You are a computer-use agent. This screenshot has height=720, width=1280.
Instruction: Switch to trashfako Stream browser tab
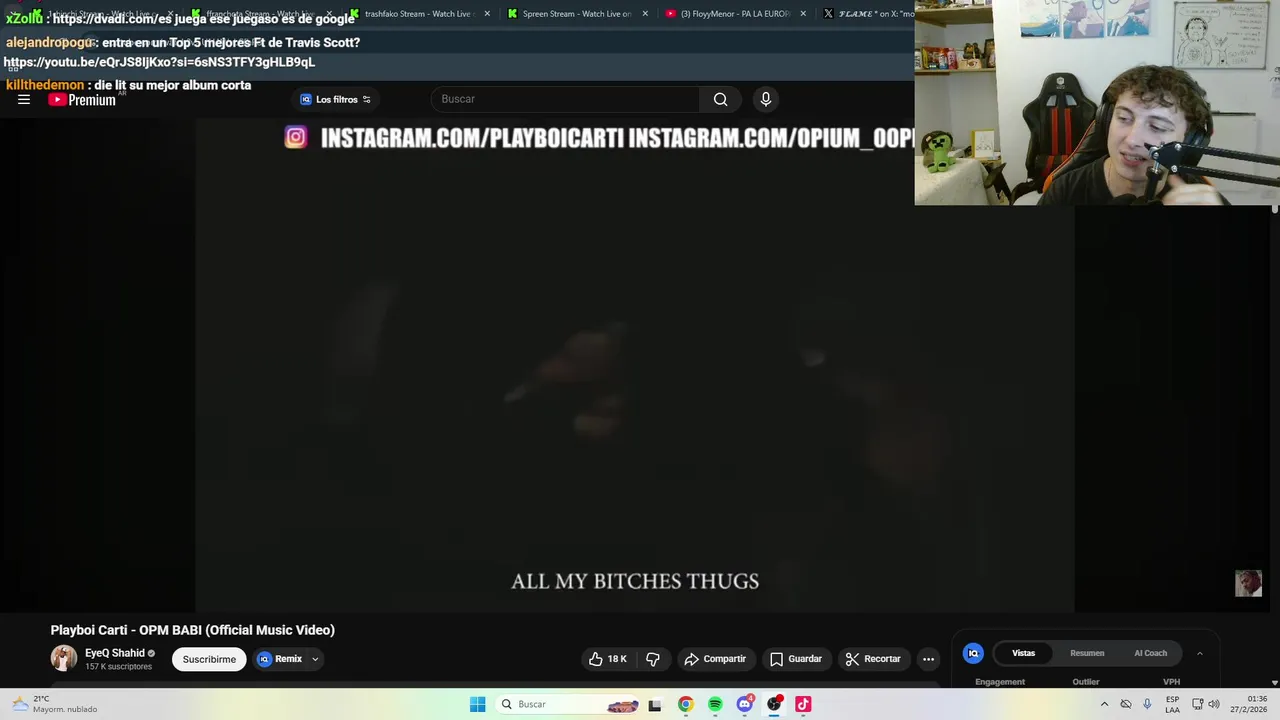pos(420,14)
